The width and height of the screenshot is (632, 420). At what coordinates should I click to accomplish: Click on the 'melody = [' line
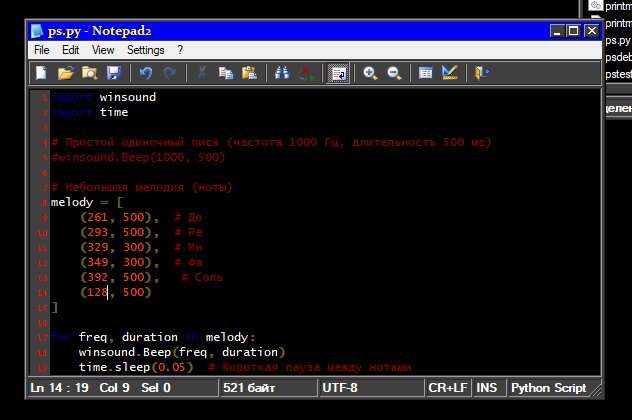(87, 202)
